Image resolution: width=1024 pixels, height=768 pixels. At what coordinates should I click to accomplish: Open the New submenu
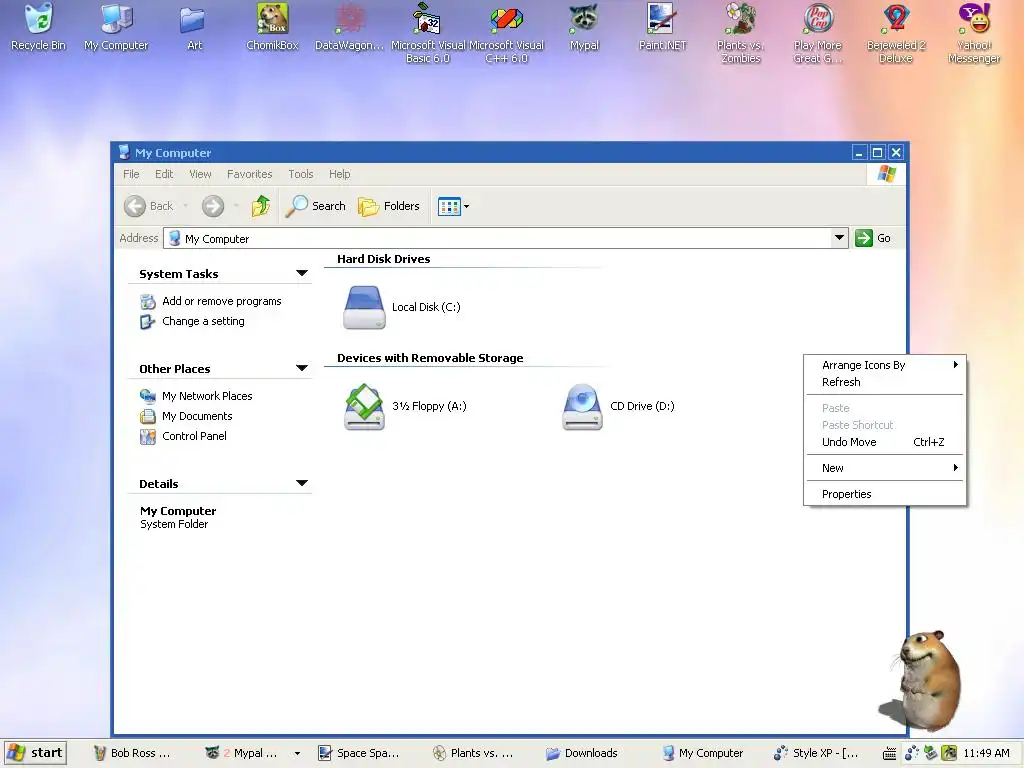(x=884, y=468)
